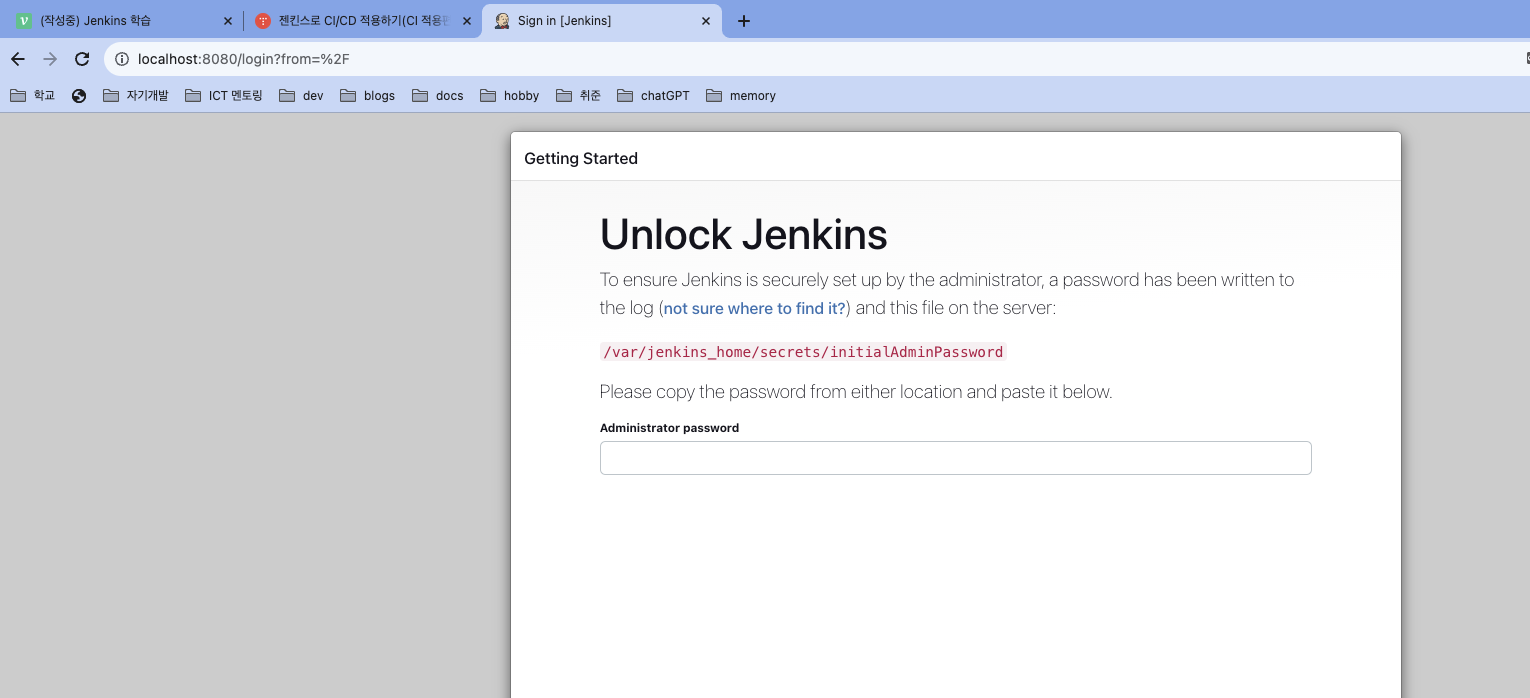Image resolution: width=1530 pixels, height=698 pixels.
Task: Reload the Jenkins login page
Action: point(83,59)
